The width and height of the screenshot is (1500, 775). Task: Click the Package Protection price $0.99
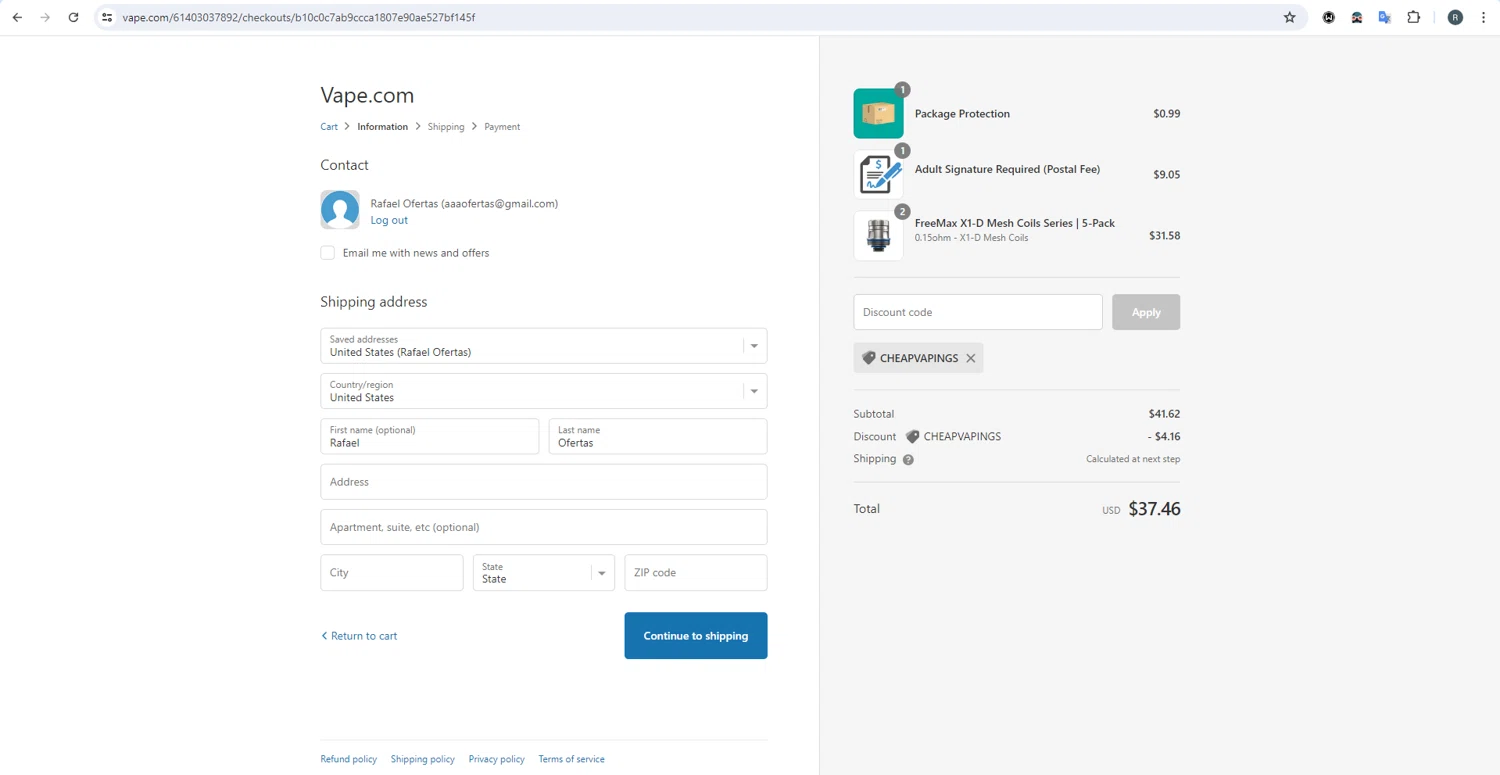1167,114
